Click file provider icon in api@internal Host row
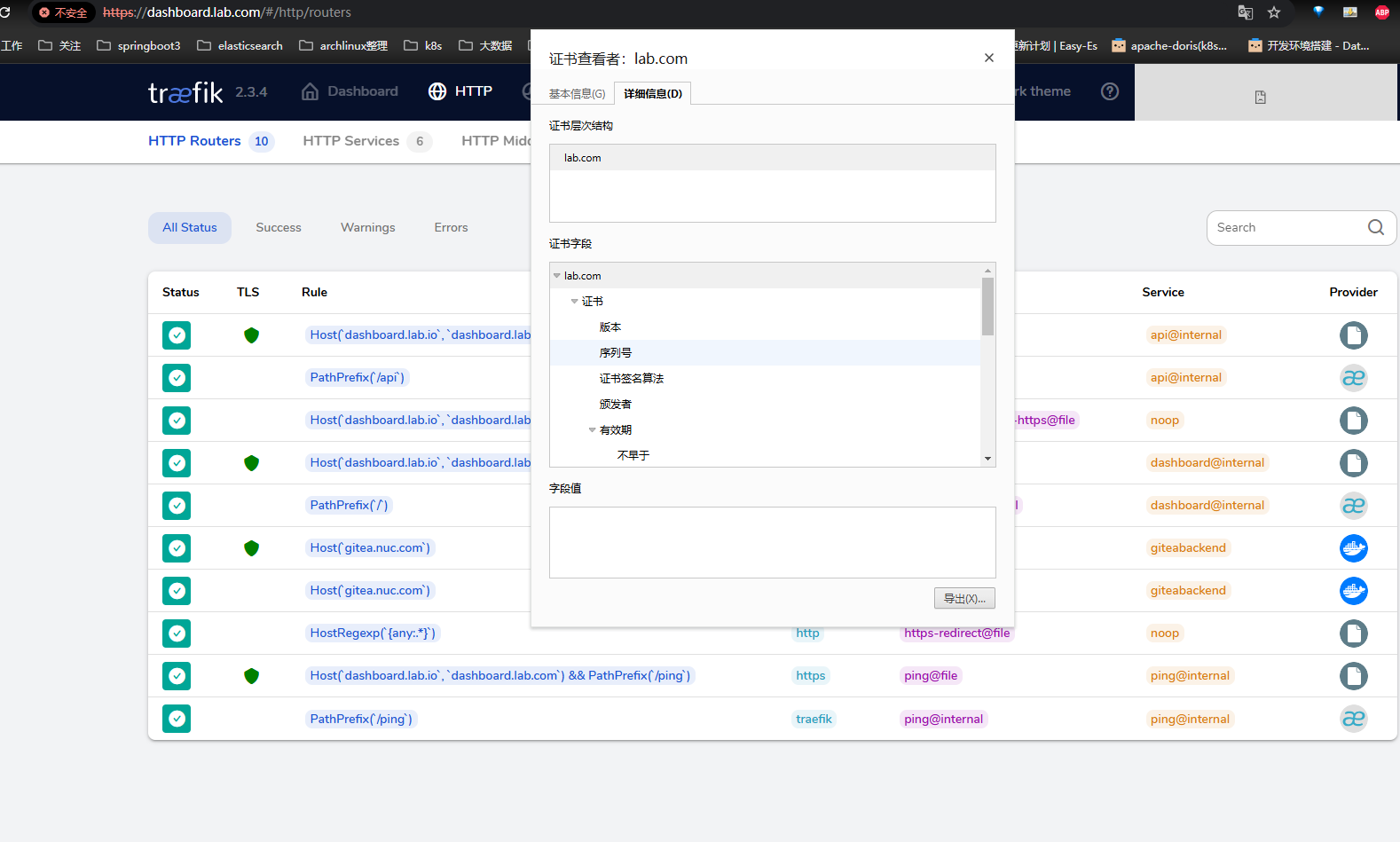This screenshot has width=1400, height=842. coord(1353,335)
